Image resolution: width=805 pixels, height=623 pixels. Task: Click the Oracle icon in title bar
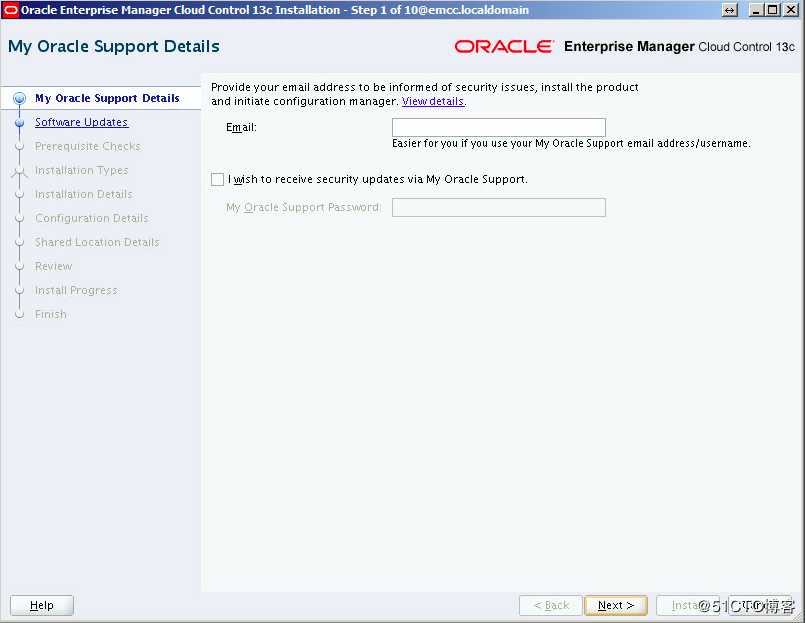pyautogui.click(x=10, y=10)
